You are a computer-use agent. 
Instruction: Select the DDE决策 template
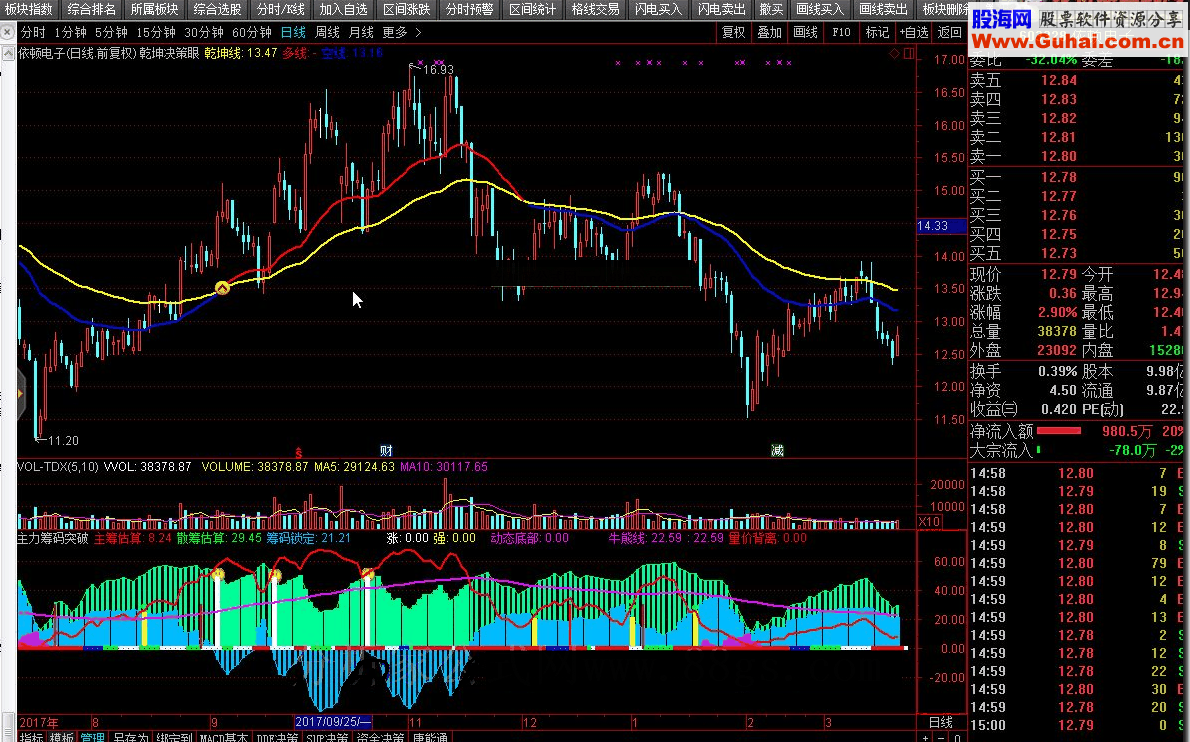tap(277, 737)
